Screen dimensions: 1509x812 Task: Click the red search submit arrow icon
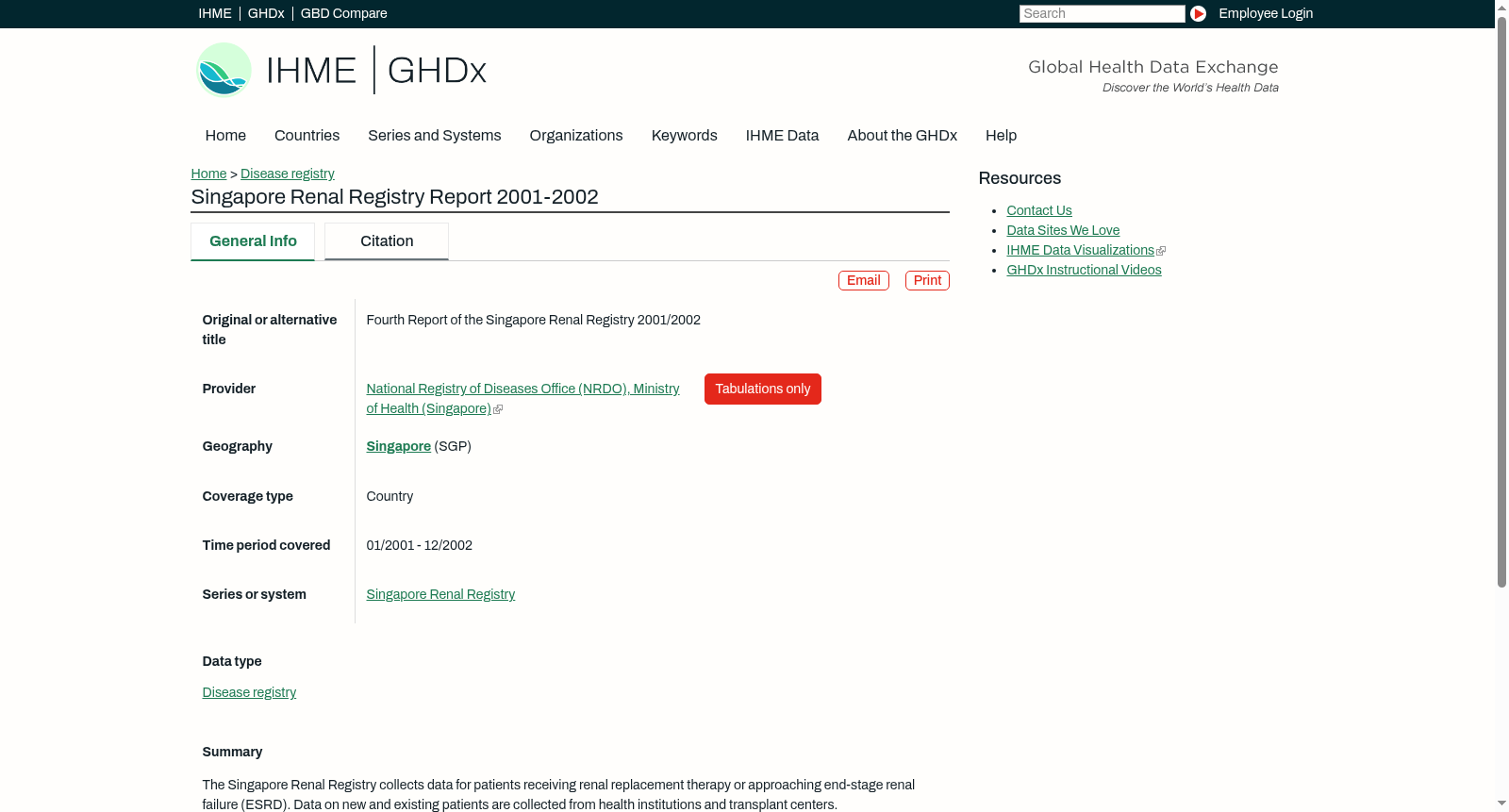tap(1198, 13)
